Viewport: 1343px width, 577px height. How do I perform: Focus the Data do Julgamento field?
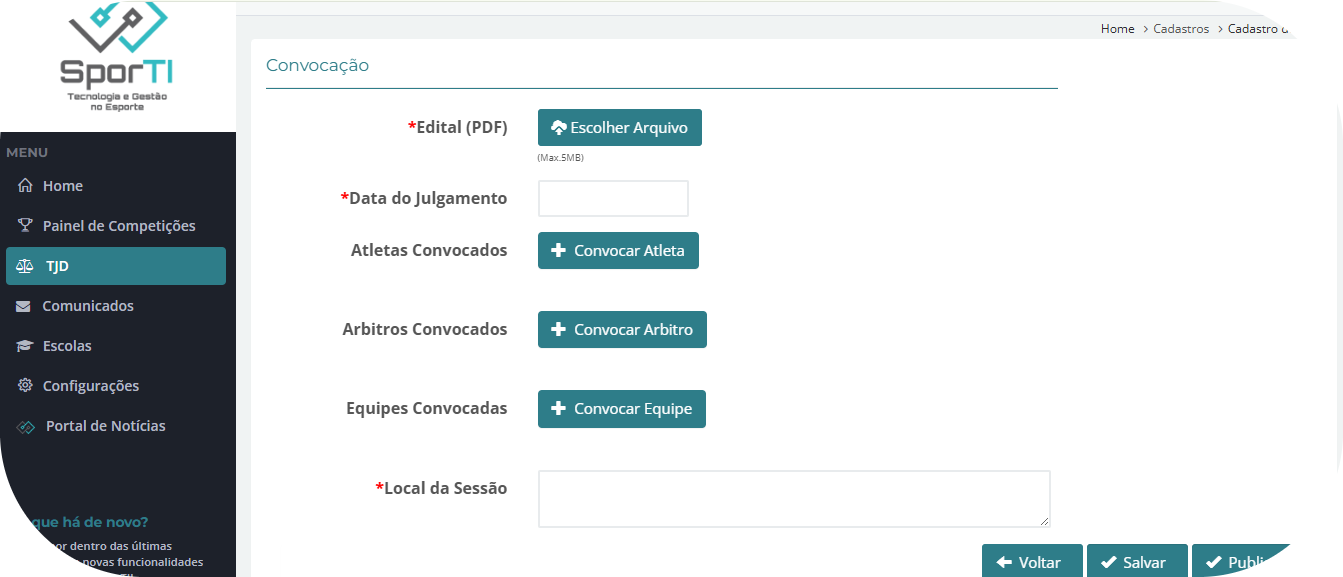(613, 198)
